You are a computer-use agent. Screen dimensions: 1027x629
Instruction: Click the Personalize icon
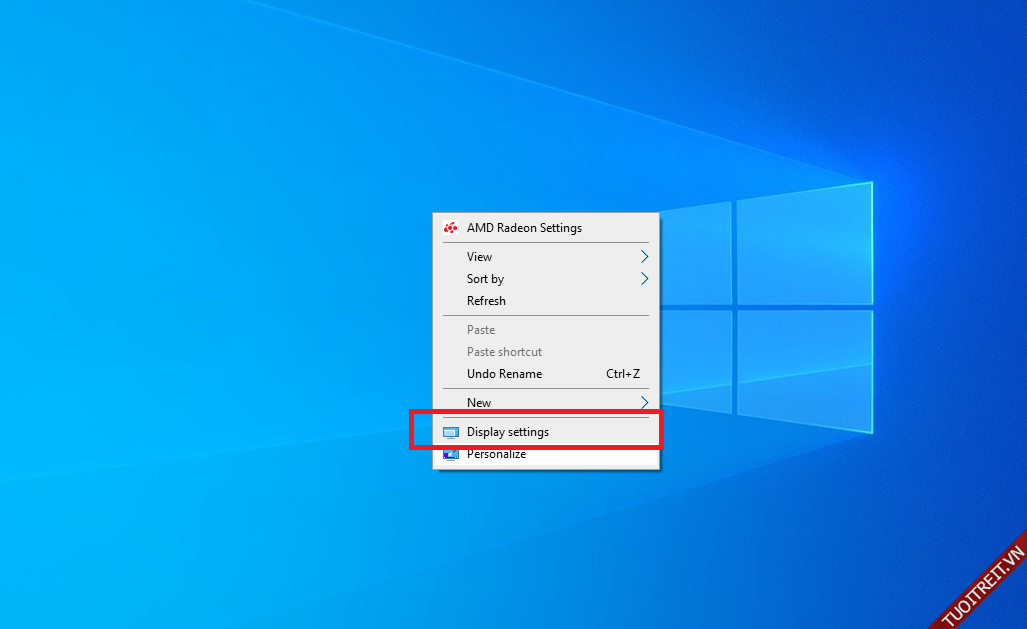tap(451, 455)
